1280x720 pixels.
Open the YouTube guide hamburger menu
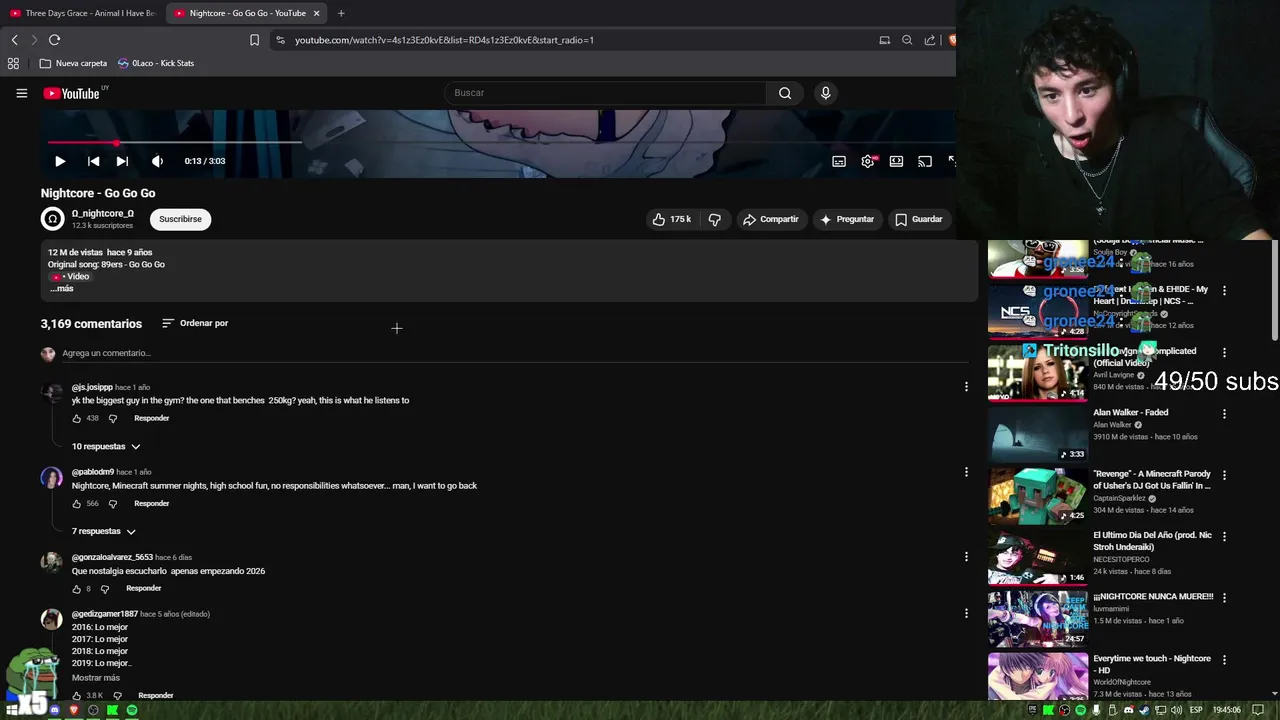[21, 93]
